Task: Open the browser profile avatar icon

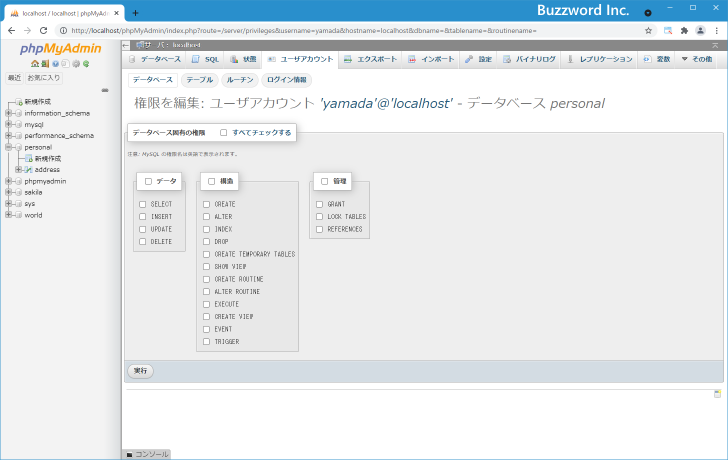Action: pyautogui.click(x=700, y=31)
